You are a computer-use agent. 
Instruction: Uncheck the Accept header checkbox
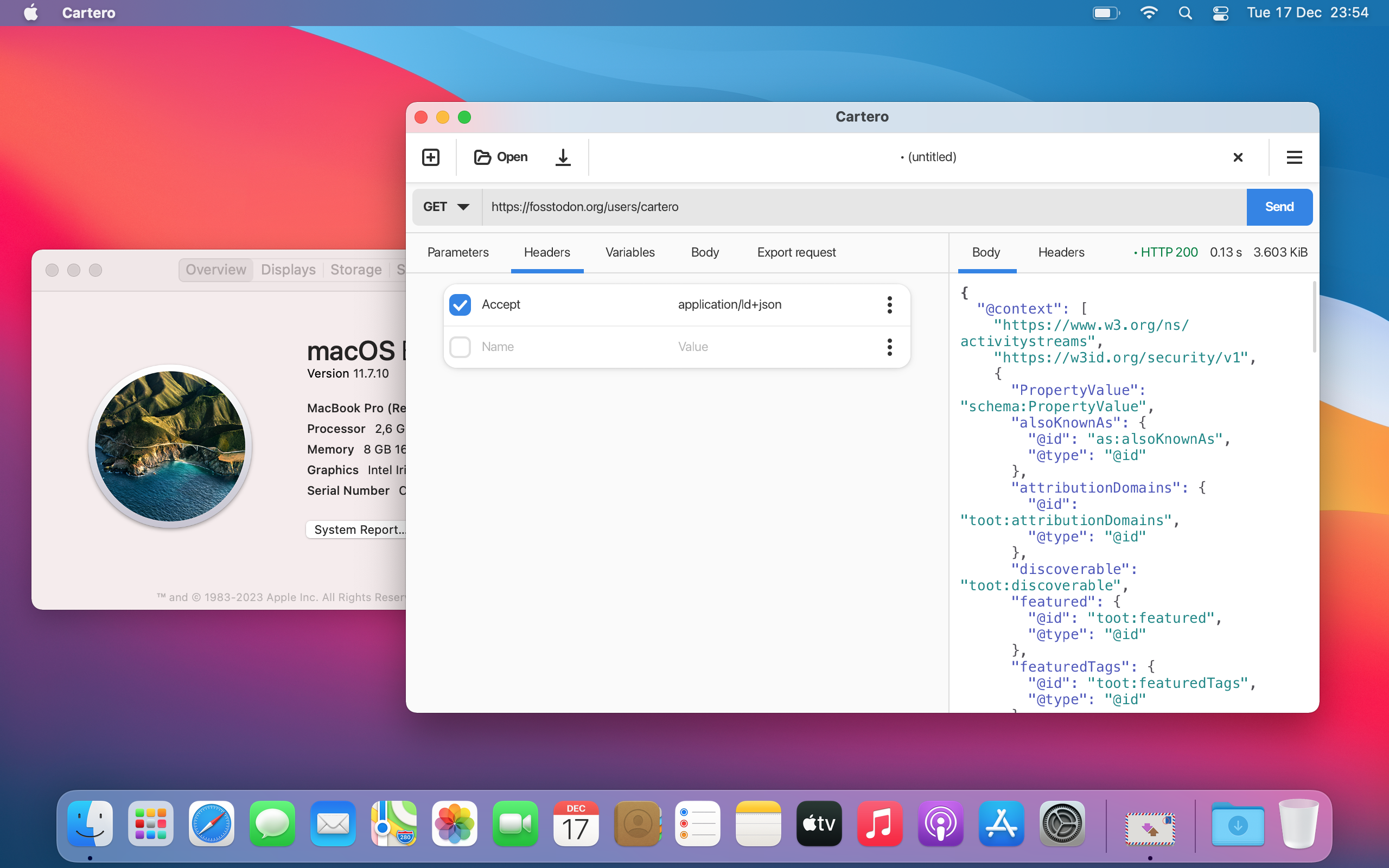460,305
